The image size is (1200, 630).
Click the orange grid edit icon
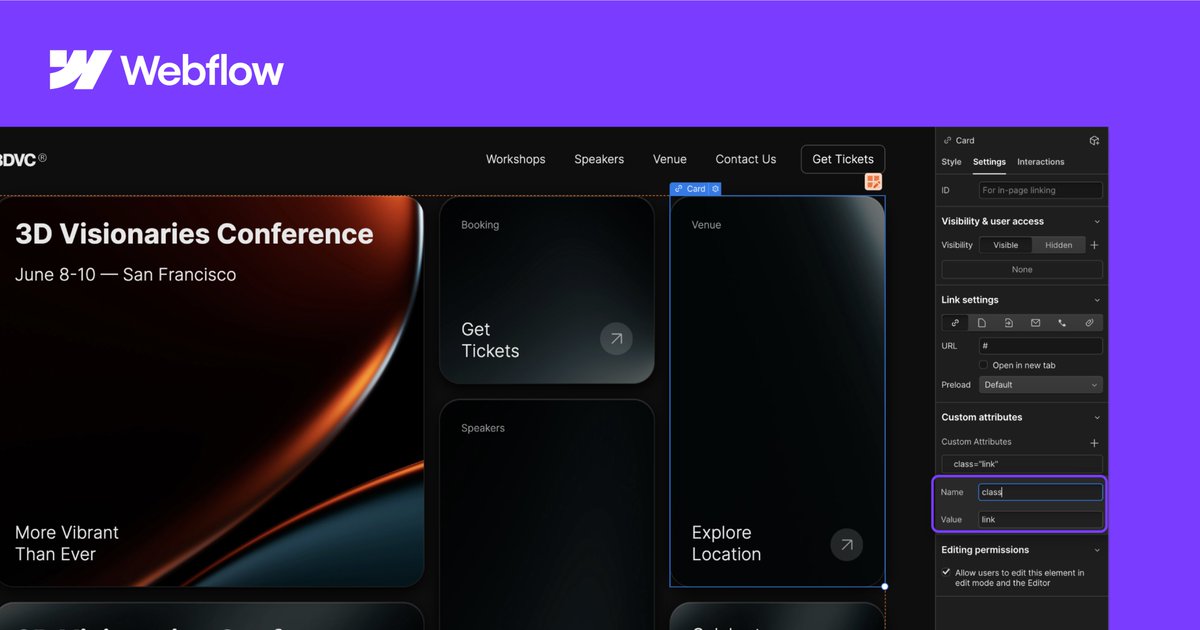coord(873,182)
